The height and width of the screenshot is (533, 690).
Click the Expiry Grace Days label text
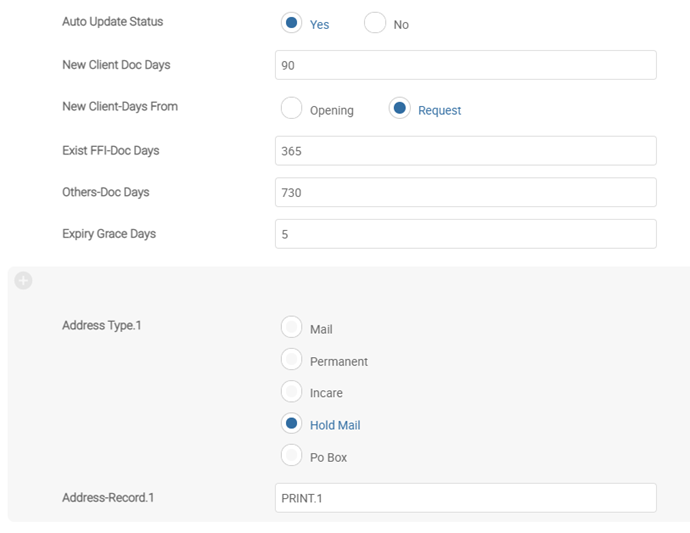[x=109, y=234]
